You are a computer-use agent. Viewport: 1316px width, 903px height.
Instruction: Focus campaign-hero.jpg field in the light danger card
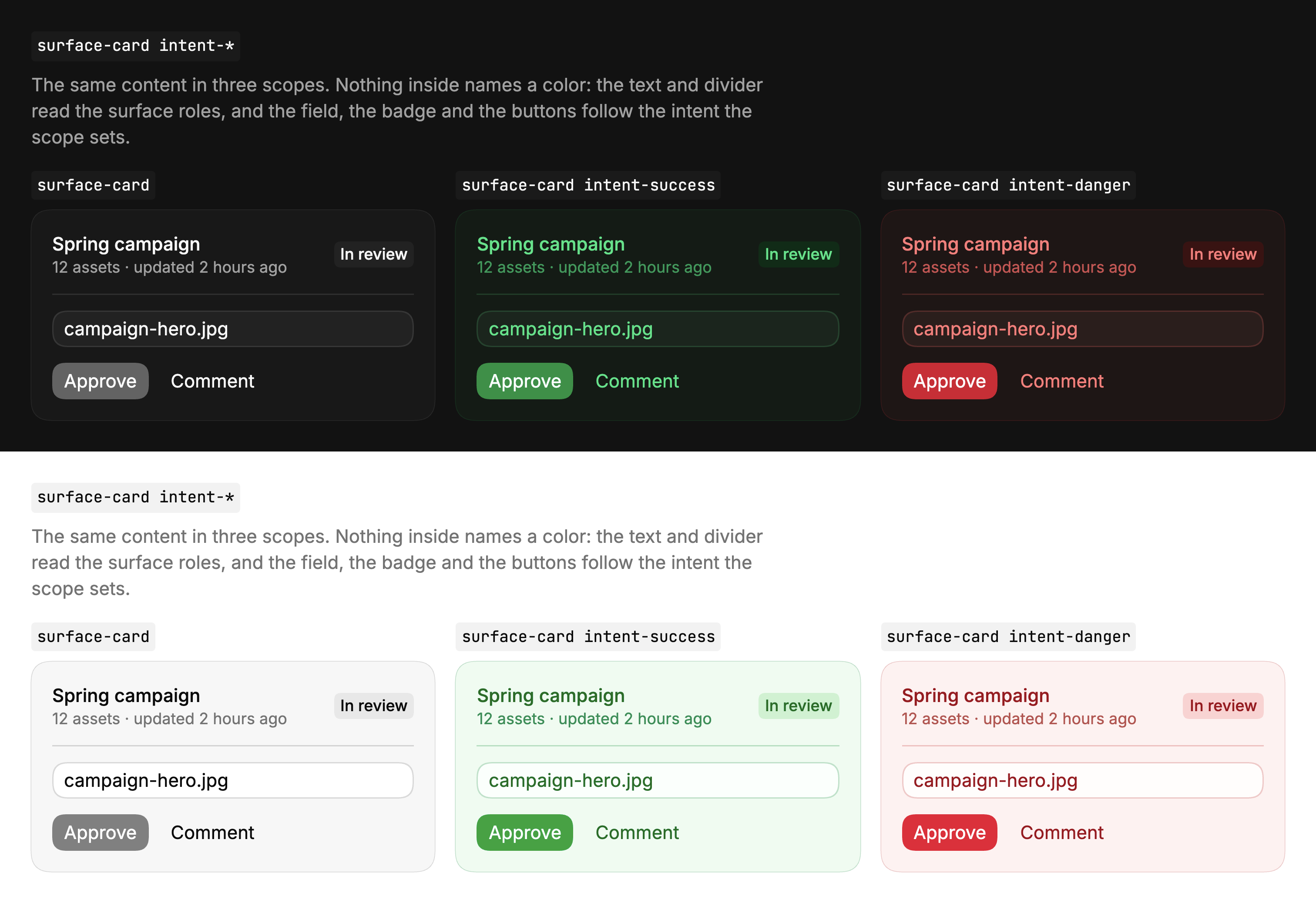tap(1082, 780)
